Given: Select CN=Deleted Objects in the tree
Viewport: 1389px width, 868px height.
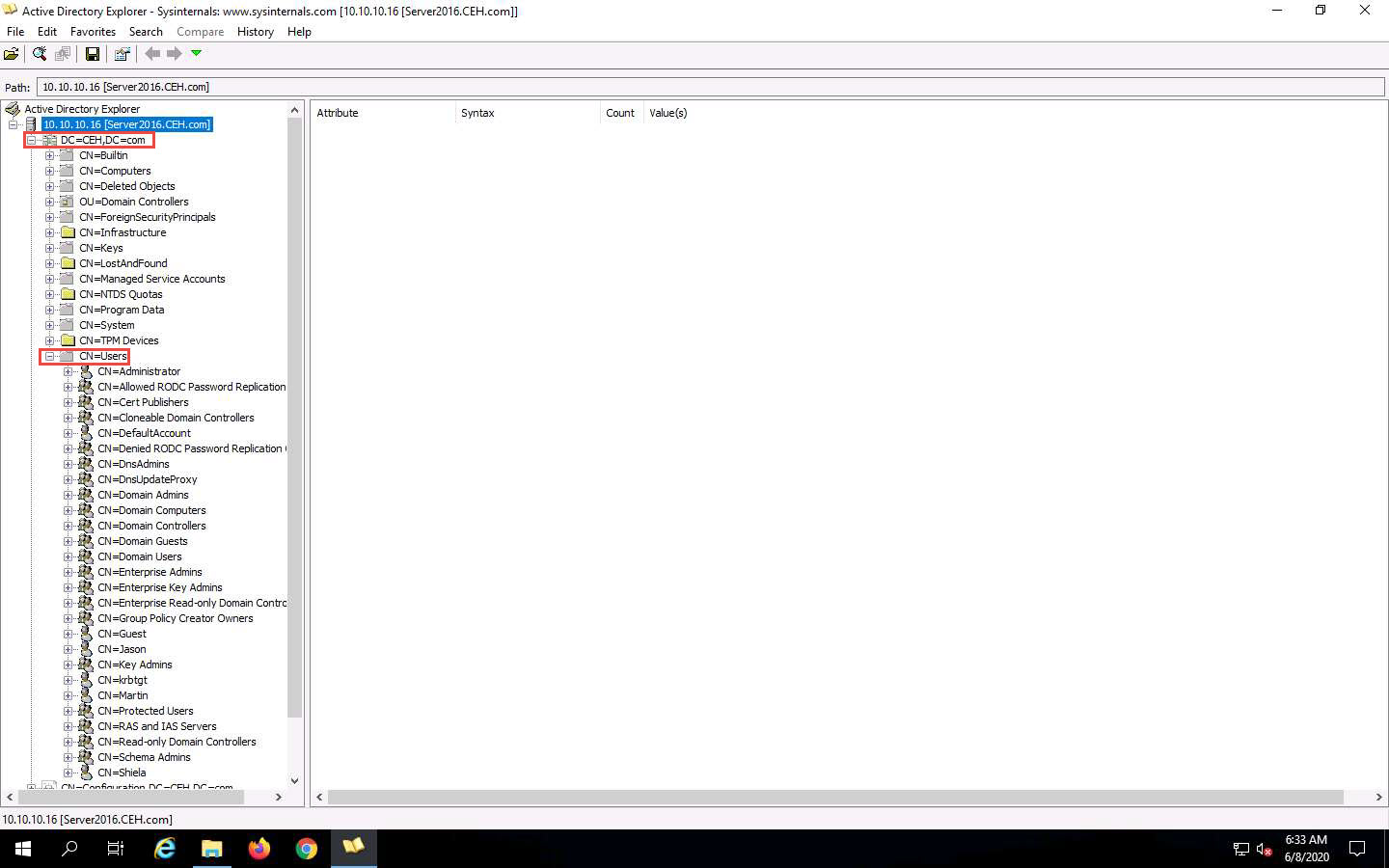Looking at the screenshot, I should [x=127, y=186].
